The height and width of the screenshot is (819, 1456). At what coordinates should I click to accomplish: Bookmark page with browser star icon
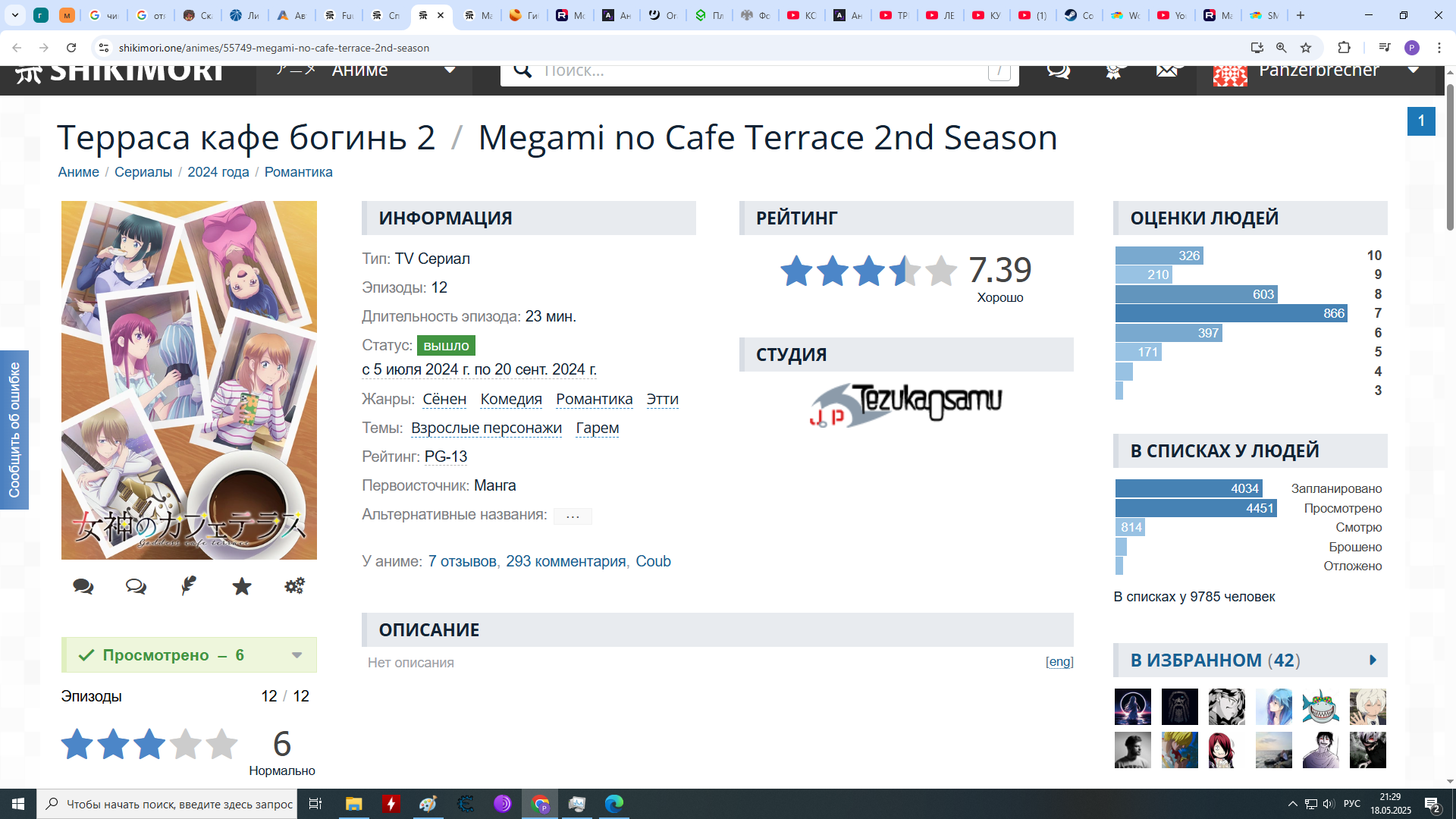click(1306, 48)
